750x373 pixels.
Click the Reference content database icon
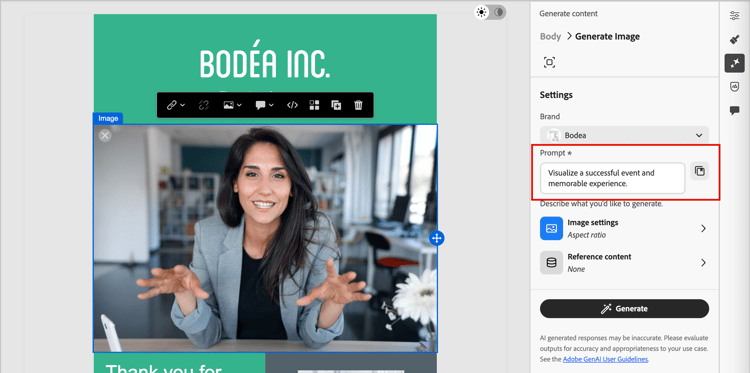[551, 263]
